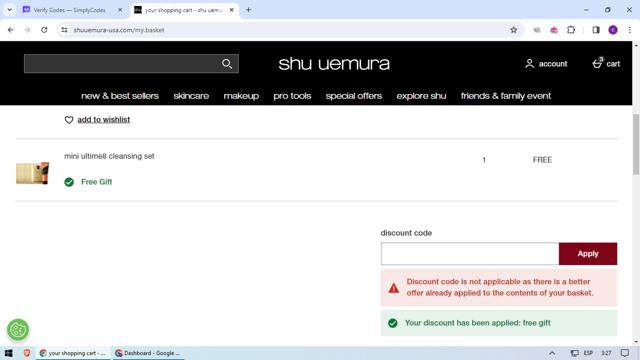Image resolution: width=640 pixels, height=360 pixels.
Task: Open the Dashboard - Google taskbar window
Action: (148, 353)
